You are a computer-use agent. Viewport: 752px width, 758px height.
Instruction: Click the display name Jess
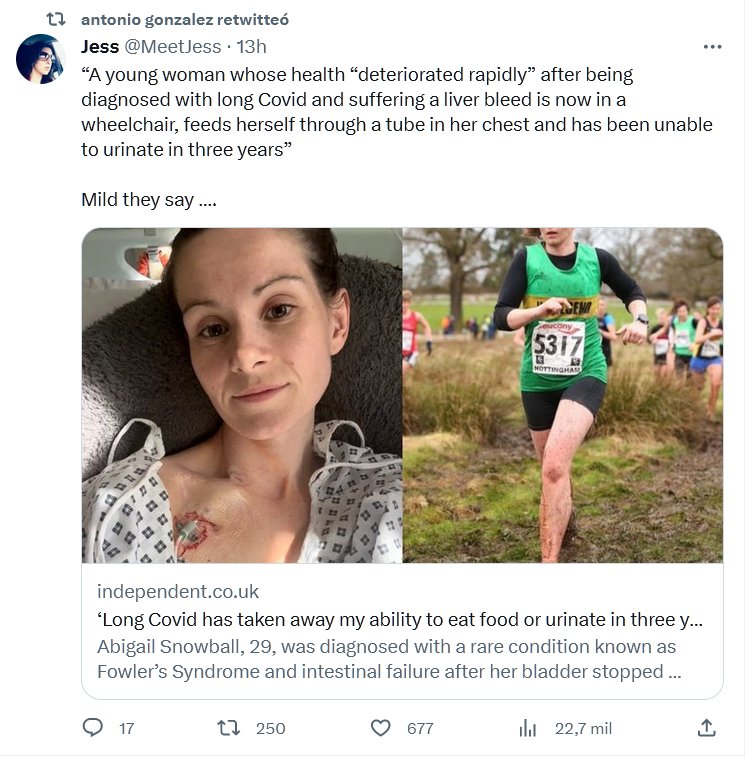point(100,47)
